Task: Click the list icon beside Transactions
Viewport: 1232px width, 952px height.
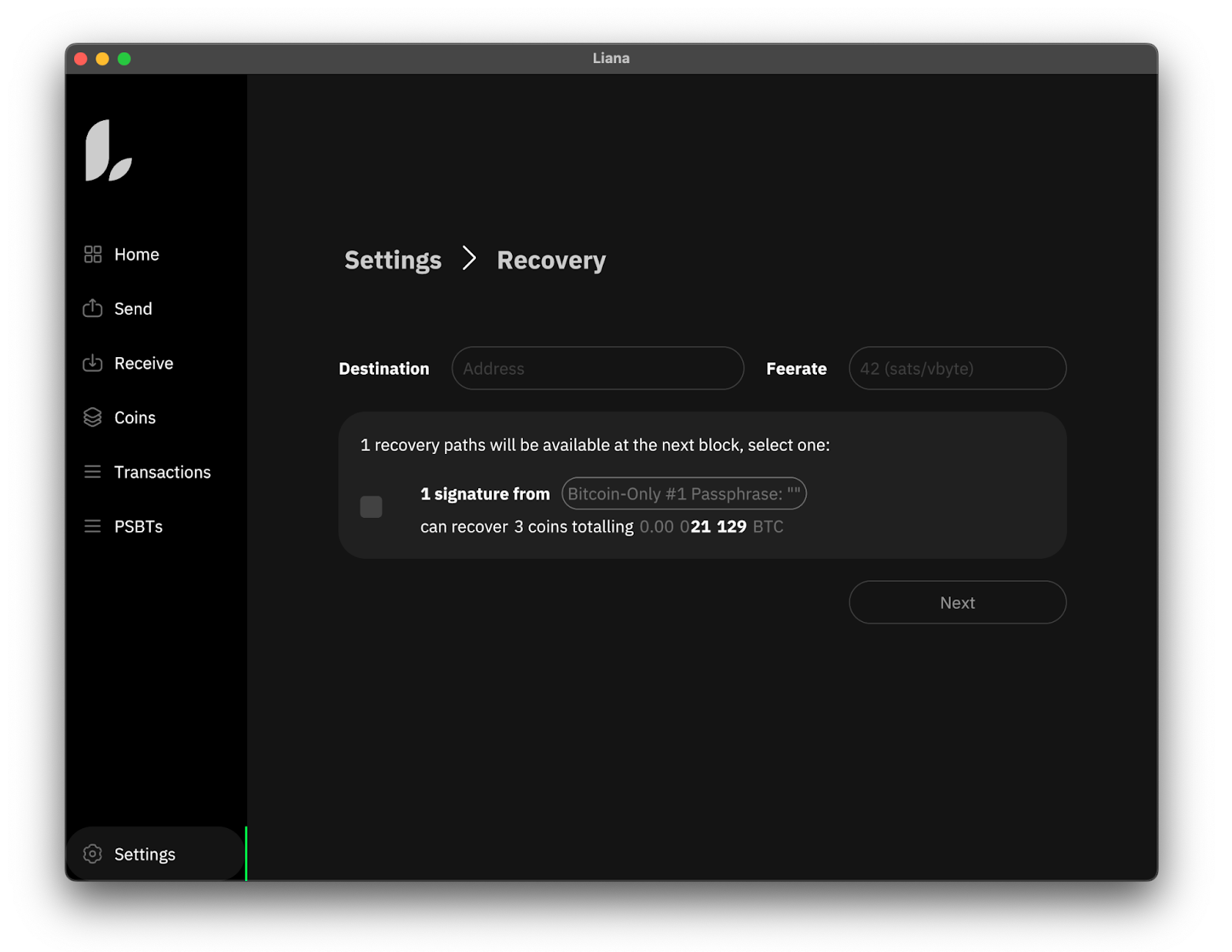Action: coord(92,472)
